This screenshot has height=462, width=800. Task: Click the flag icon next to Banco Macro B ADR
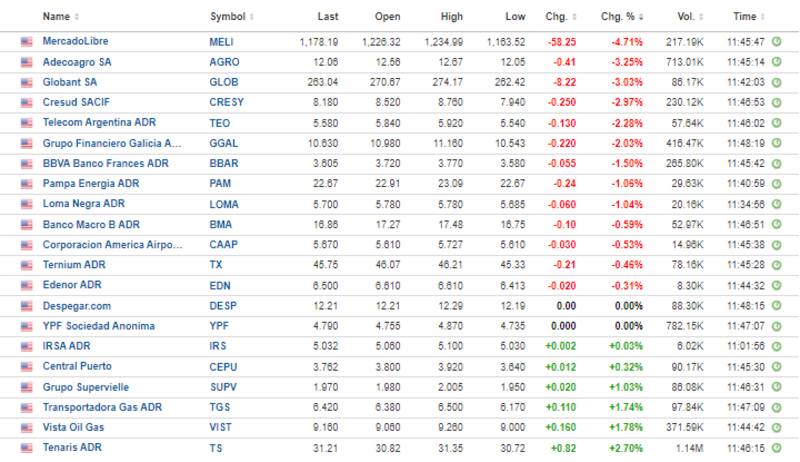click(27, 224)
